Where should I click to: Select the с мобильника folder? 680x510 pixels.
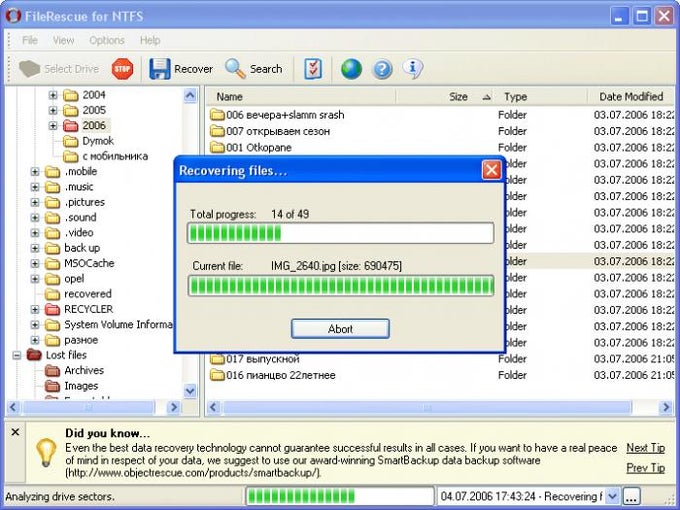(115, 156)
